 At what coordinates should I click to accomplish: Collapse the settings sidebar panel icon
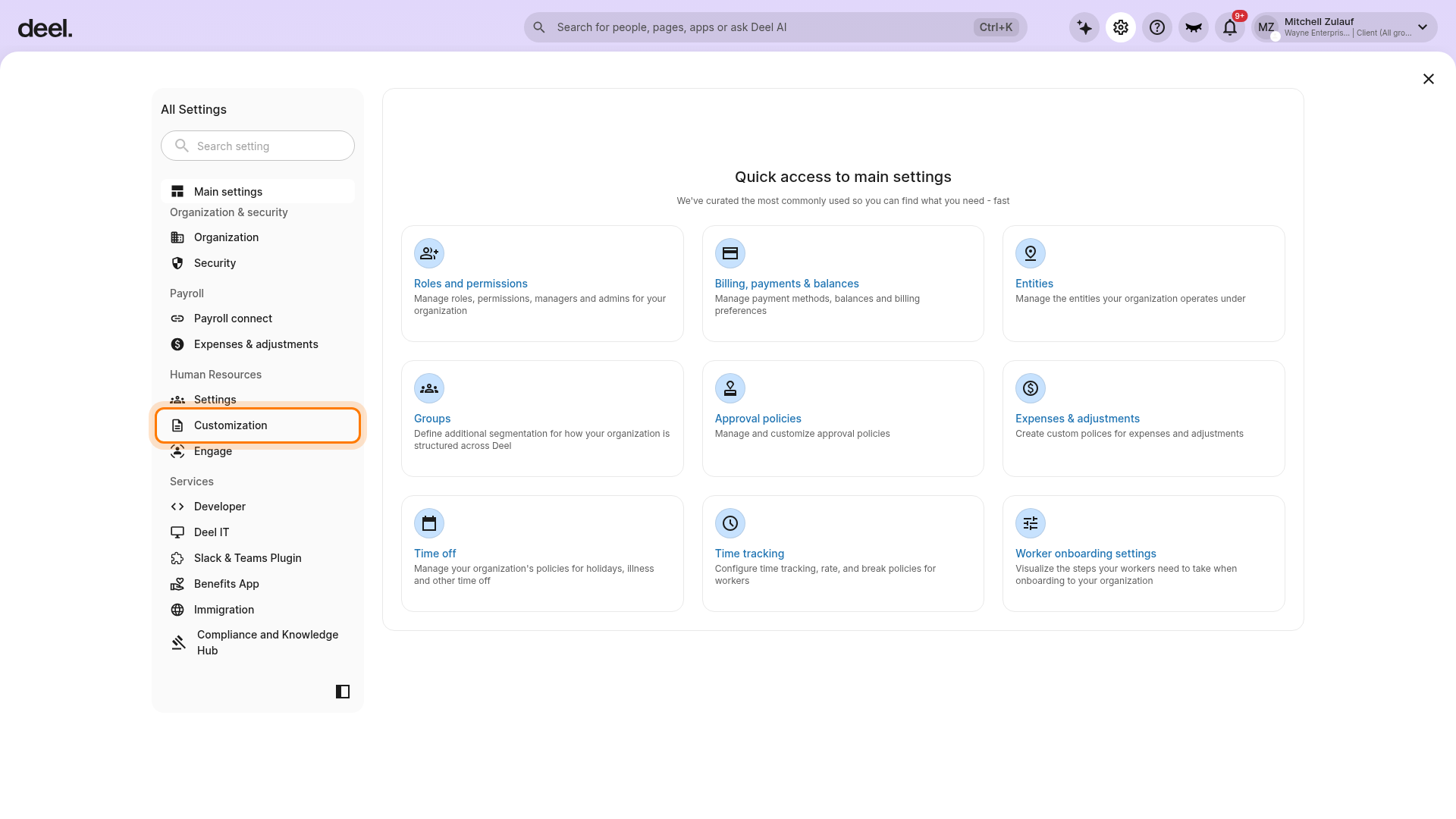pyautogui.click(x=343, y=692)
